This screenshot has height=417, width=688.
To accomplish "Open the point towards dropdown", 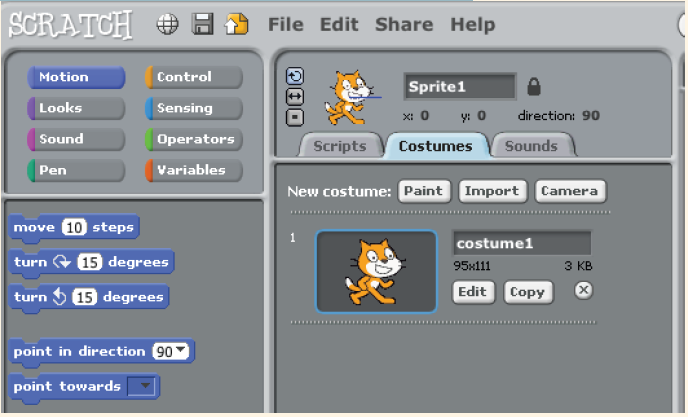I will tap(141, 386).
